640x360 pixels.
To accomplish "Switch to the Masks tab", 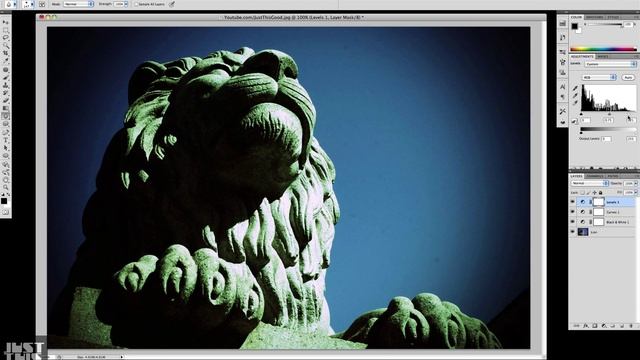I will point(603,56).
